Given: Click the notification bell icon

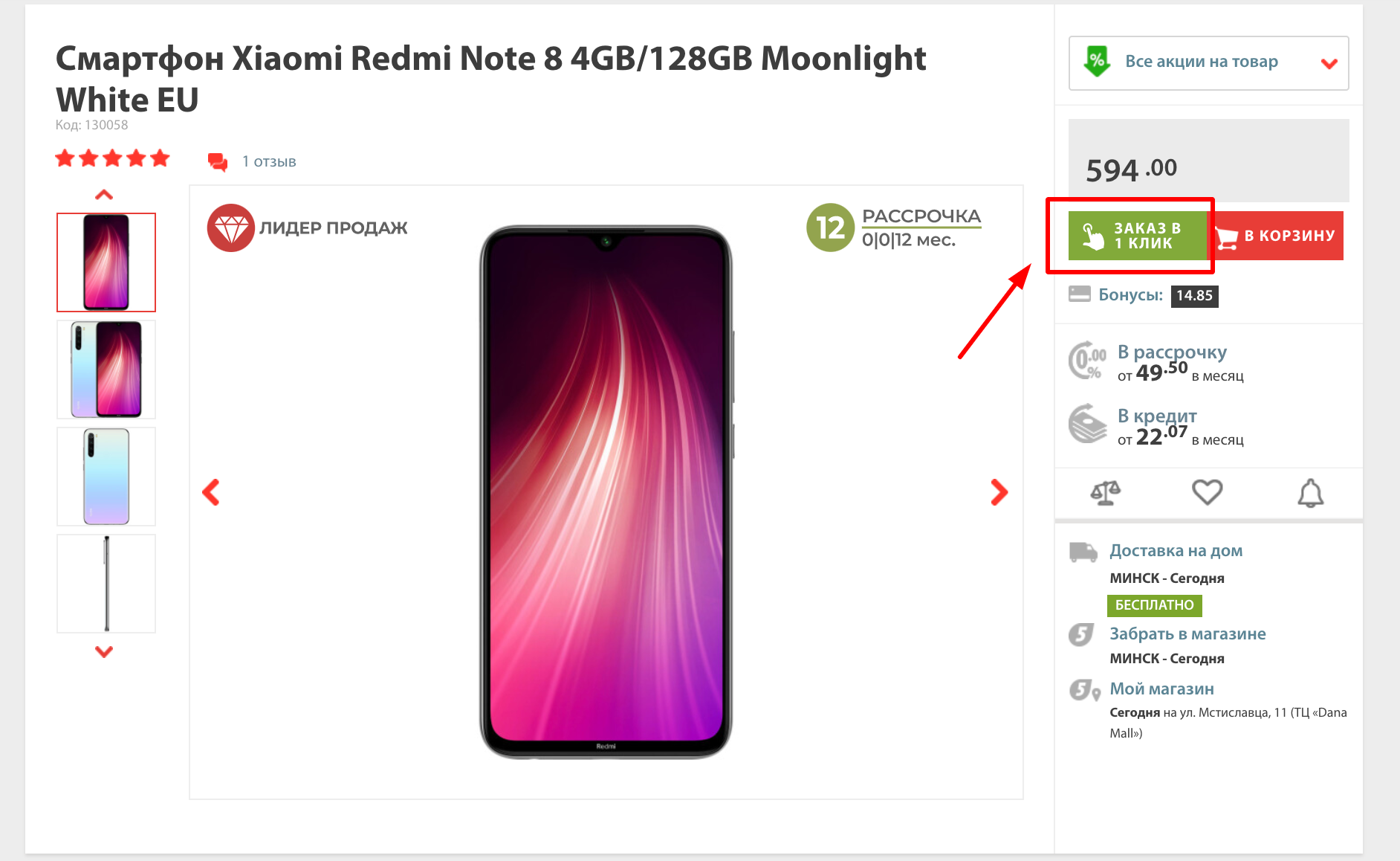Looking at the screenshot, I should [1310, 492].
